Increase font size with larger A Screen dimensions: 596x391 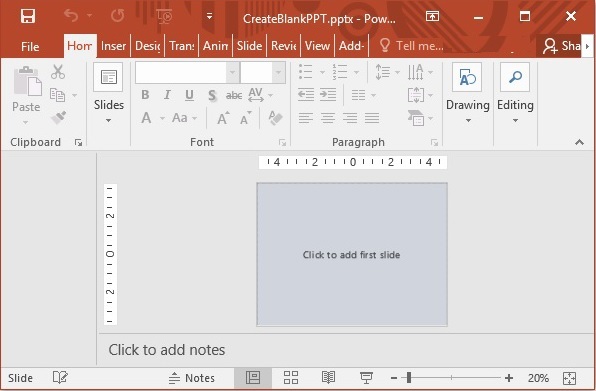pos(223,118)
